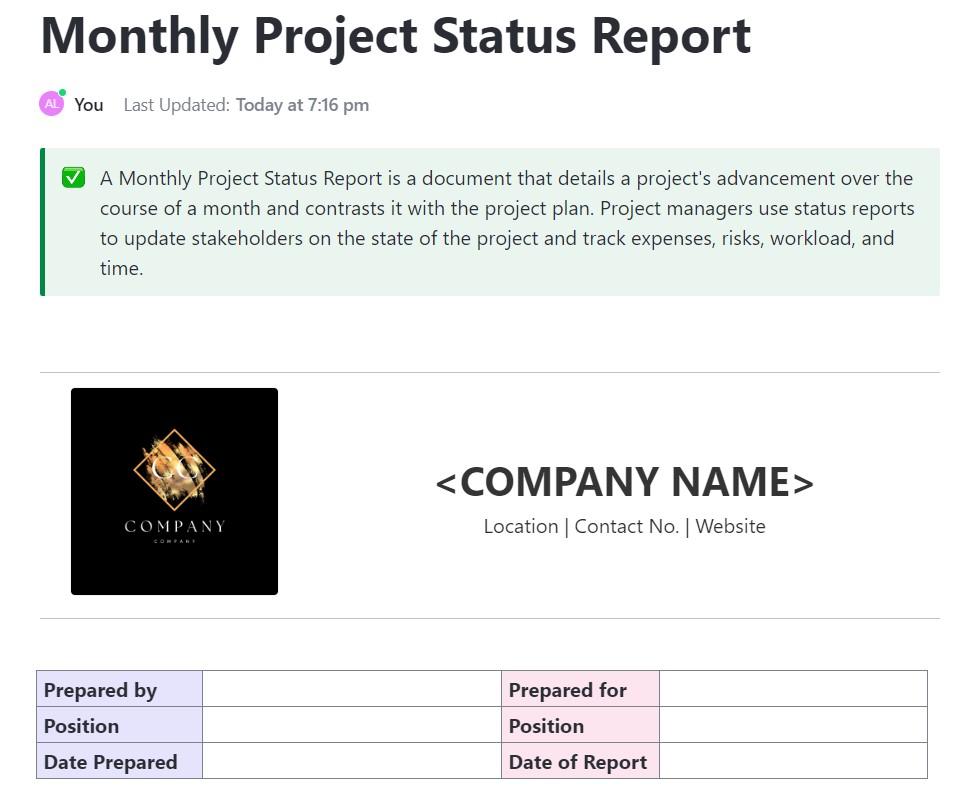Viewport: 970px width, 810px height.
Task: Click the AL user avatar icon
Action: coord(51,104)
